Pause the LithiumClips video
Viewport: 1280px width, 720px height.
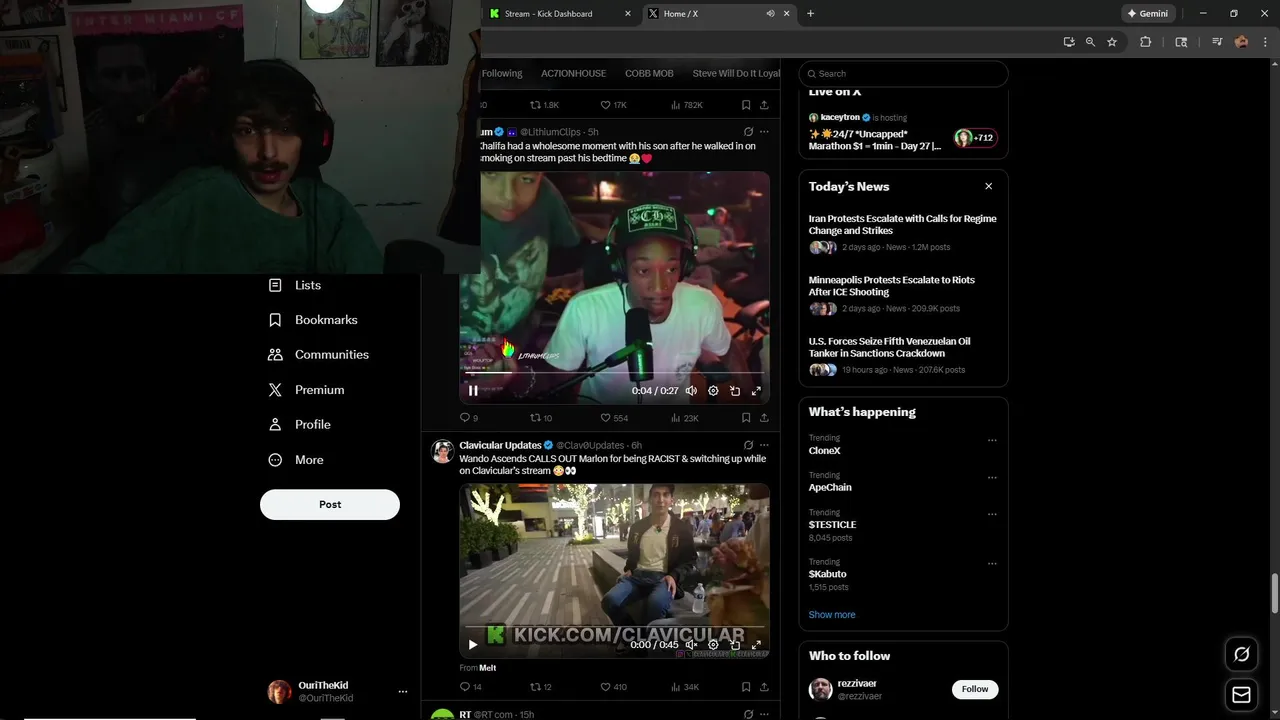pyautogui.click(x=473, y=391)
